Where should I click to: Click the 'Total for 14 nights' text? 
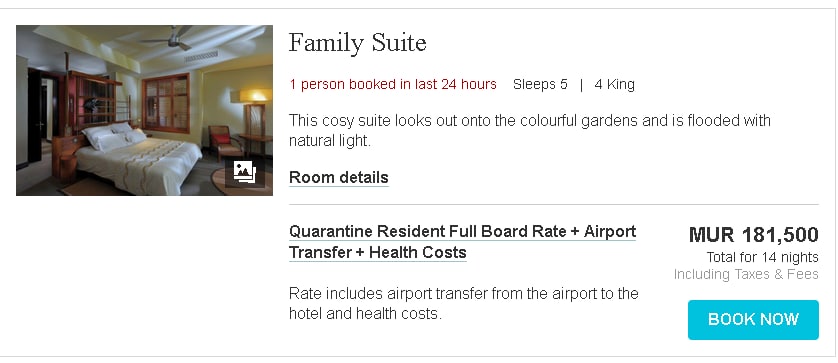(x=762, y=257)
